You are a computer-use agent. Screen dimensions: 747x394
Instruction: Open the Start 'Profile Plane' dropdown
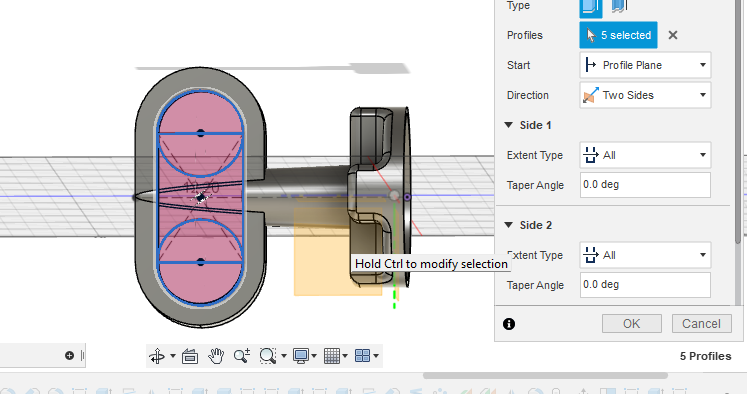click(x=645, y=65)
